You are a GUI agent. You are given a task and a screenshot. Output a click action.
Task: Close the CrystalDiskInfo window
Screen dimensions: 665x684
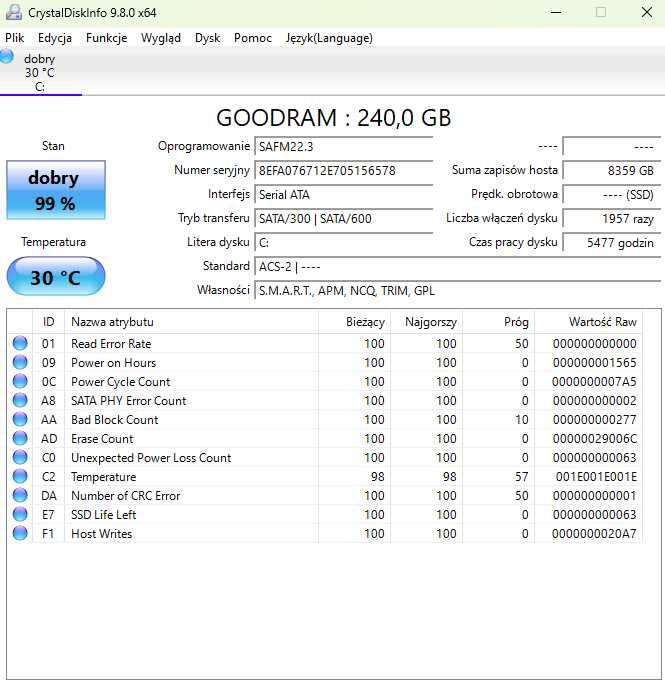pos(647,12)
